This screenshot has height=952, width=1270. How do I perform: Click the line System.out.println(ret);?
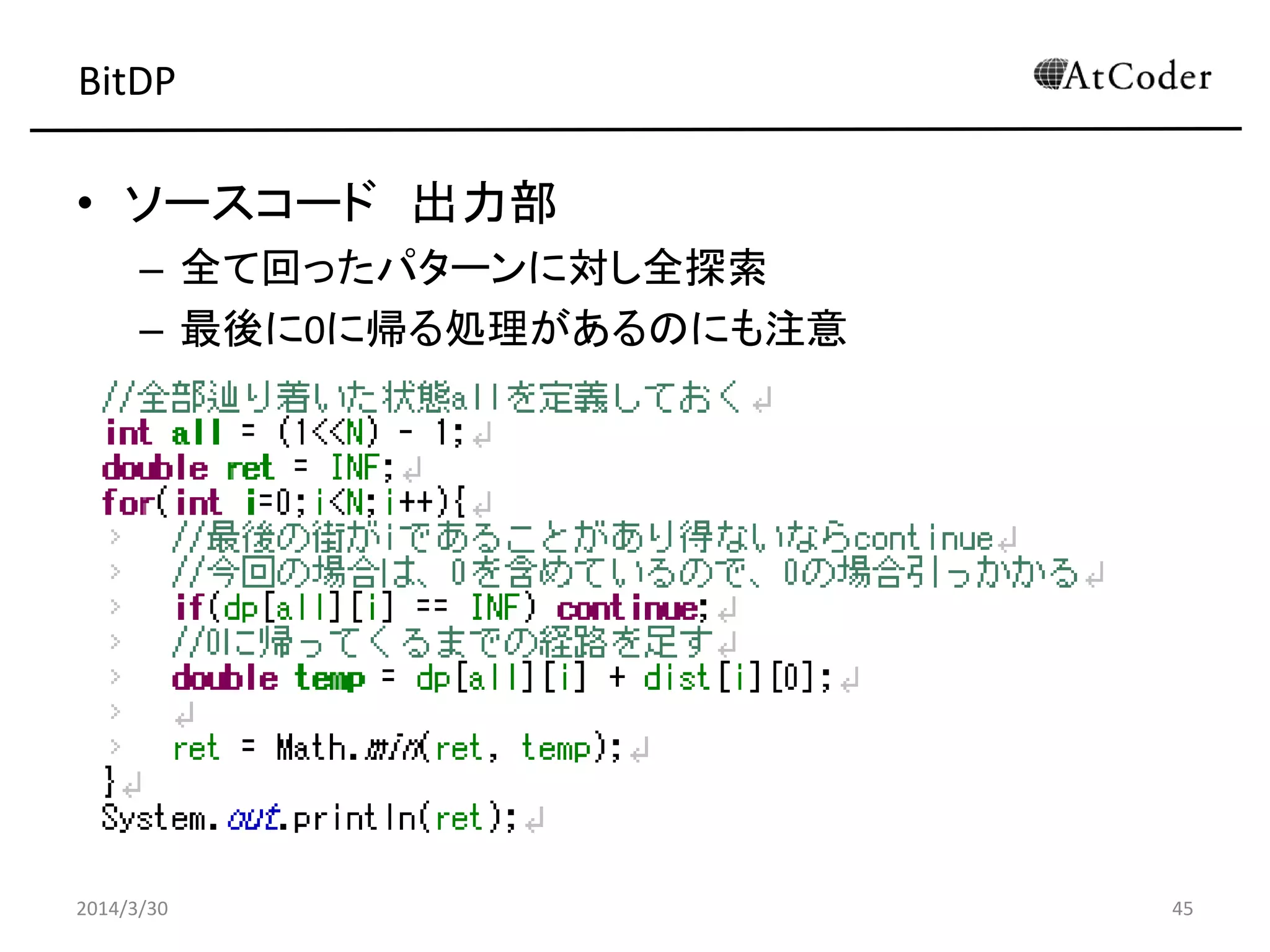[309, 818]
